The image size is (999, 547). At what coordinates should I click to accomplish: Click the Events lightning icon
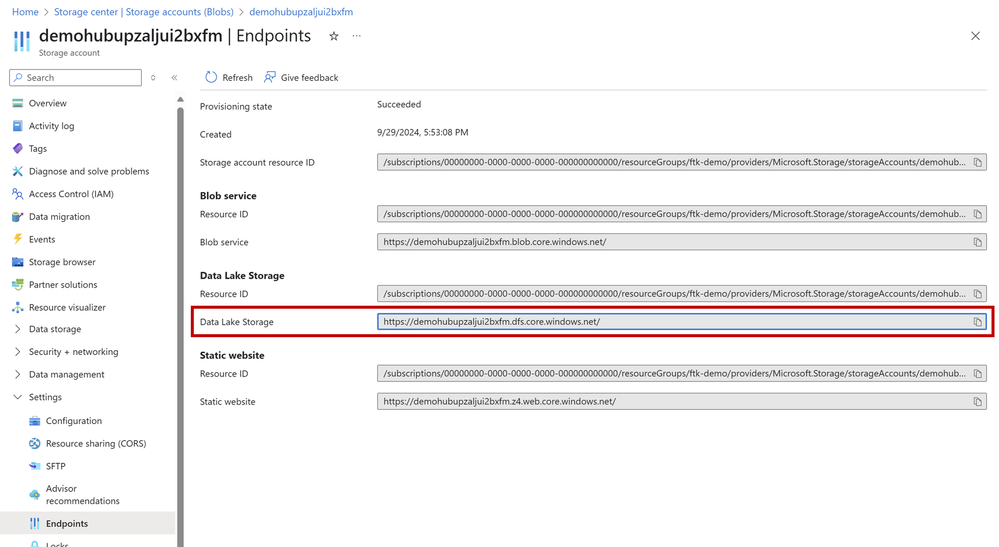click(18, 239)
